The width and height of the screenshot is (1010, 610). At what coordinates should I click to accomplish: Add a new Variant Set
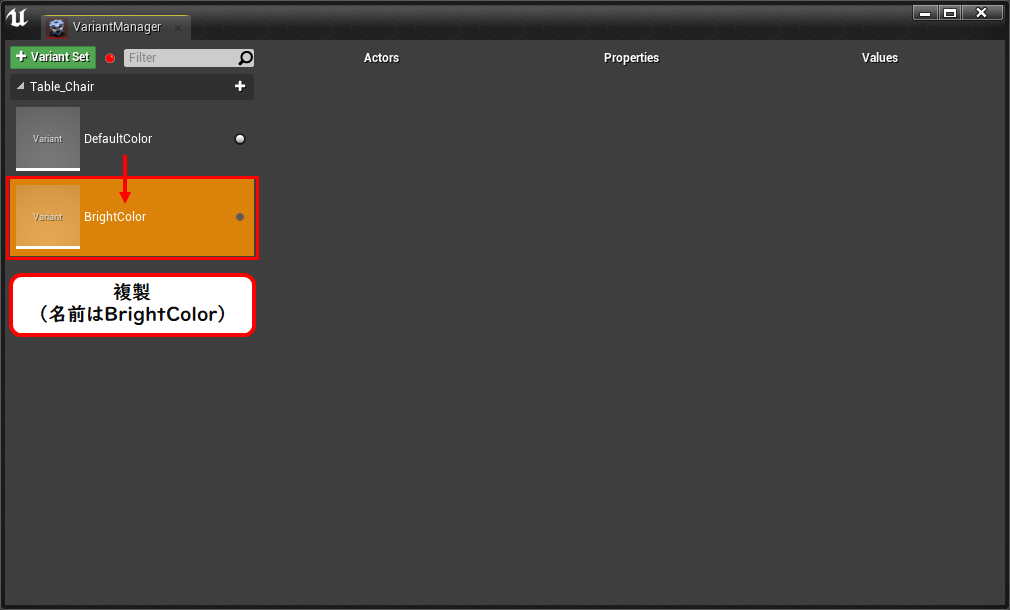[53, 57]
